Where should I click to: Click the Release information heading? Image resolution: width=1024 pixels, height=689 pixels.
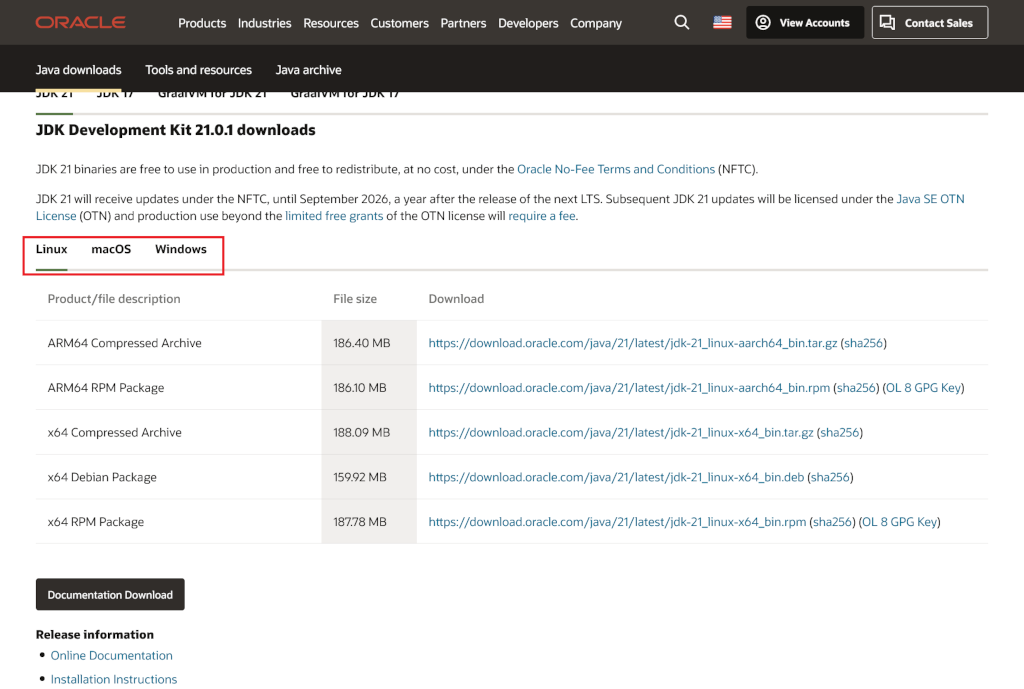click(x=95, y=634)
